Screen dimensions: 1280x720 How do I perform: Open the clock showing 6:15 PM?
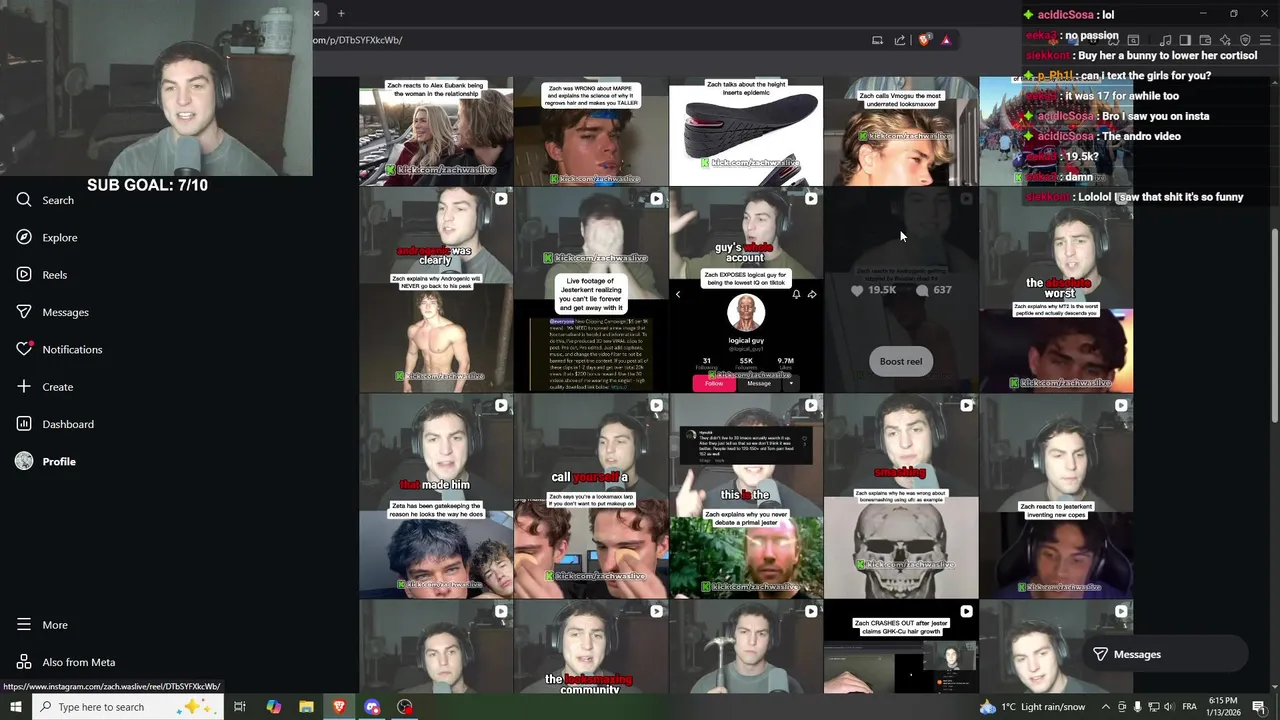1223,707
